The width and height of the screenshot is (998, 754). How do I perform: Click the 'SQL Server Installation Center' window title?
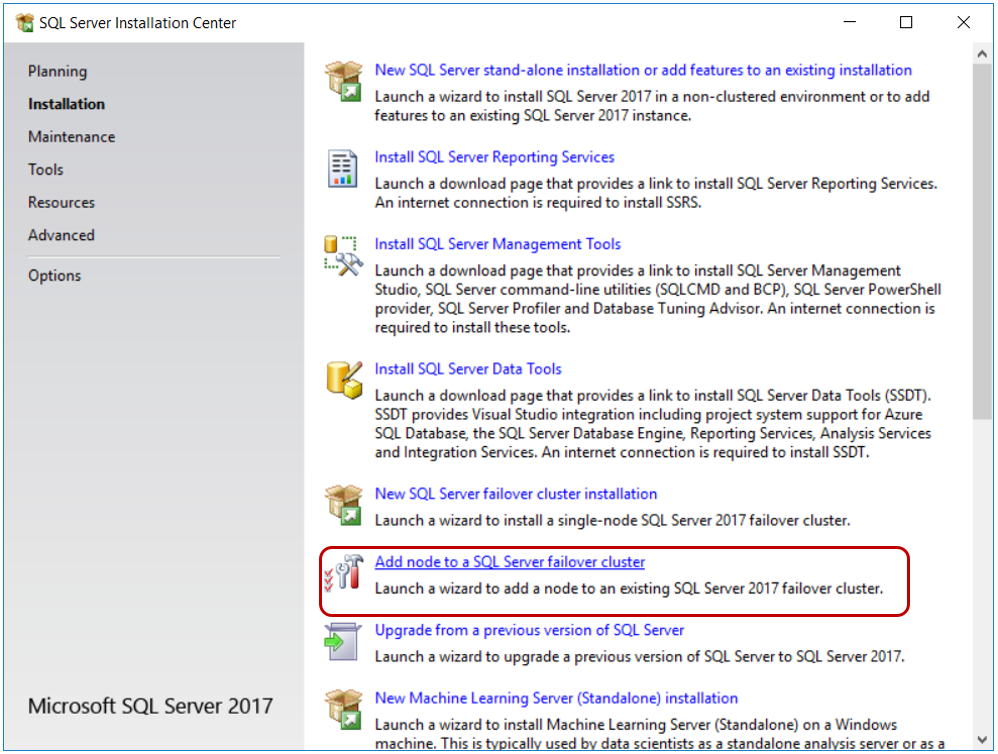tap(137, 23)
